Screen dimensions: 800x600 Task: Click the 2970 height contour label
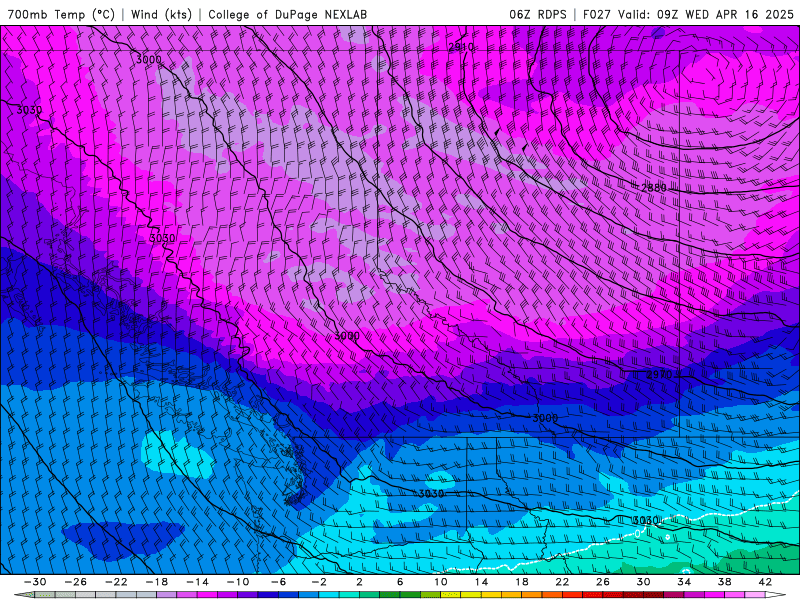tap(659, 374)
